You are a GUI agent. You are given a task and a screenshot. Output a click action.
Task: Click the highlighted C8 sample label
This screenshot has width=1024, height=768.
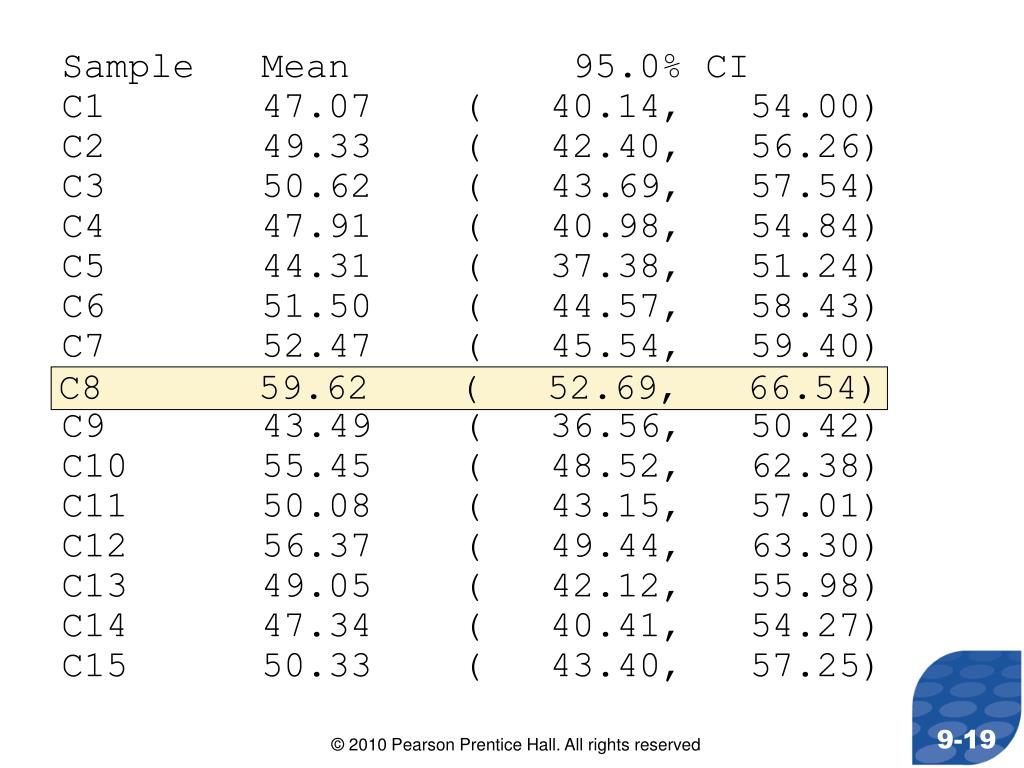[80, 388]
